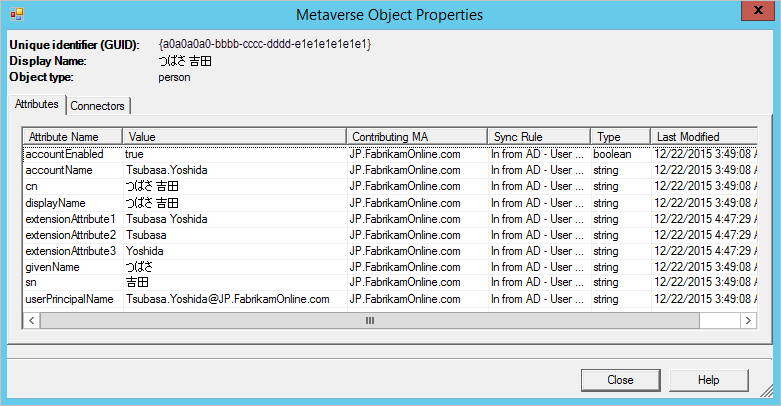This screenshot has height=406, width=781.
Task: Click the Last Modified column header
Action: [x=704, y=136]
